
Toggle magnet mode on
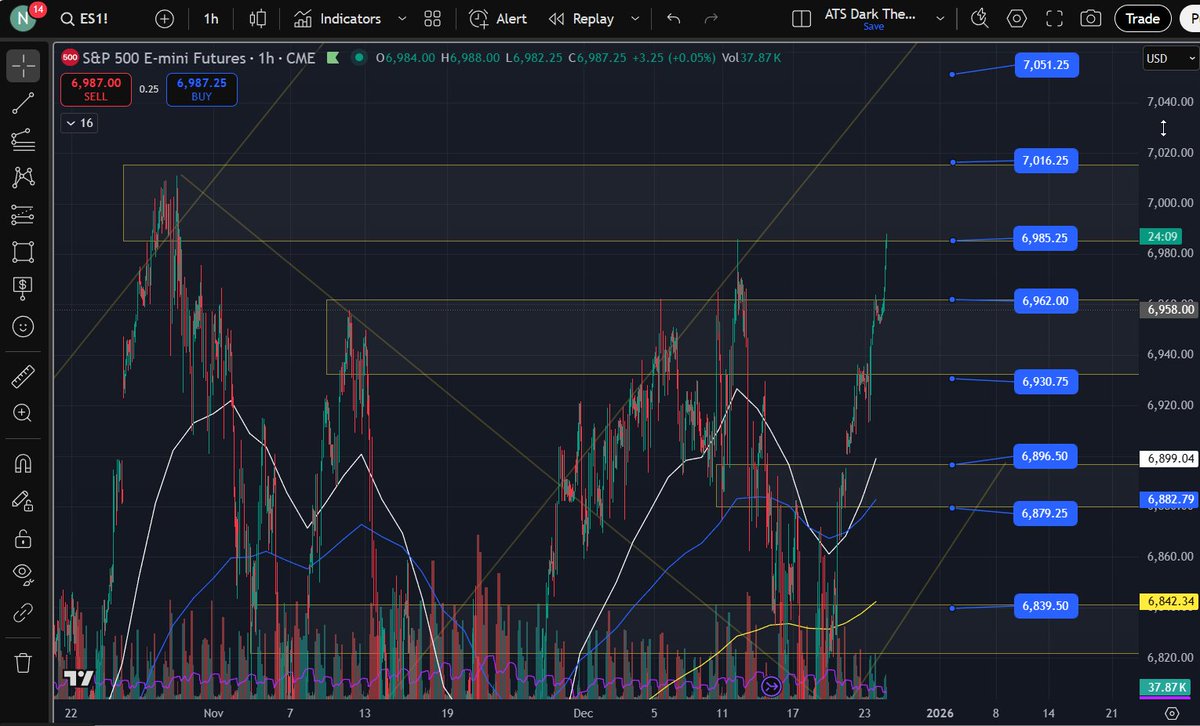(24, 463)
